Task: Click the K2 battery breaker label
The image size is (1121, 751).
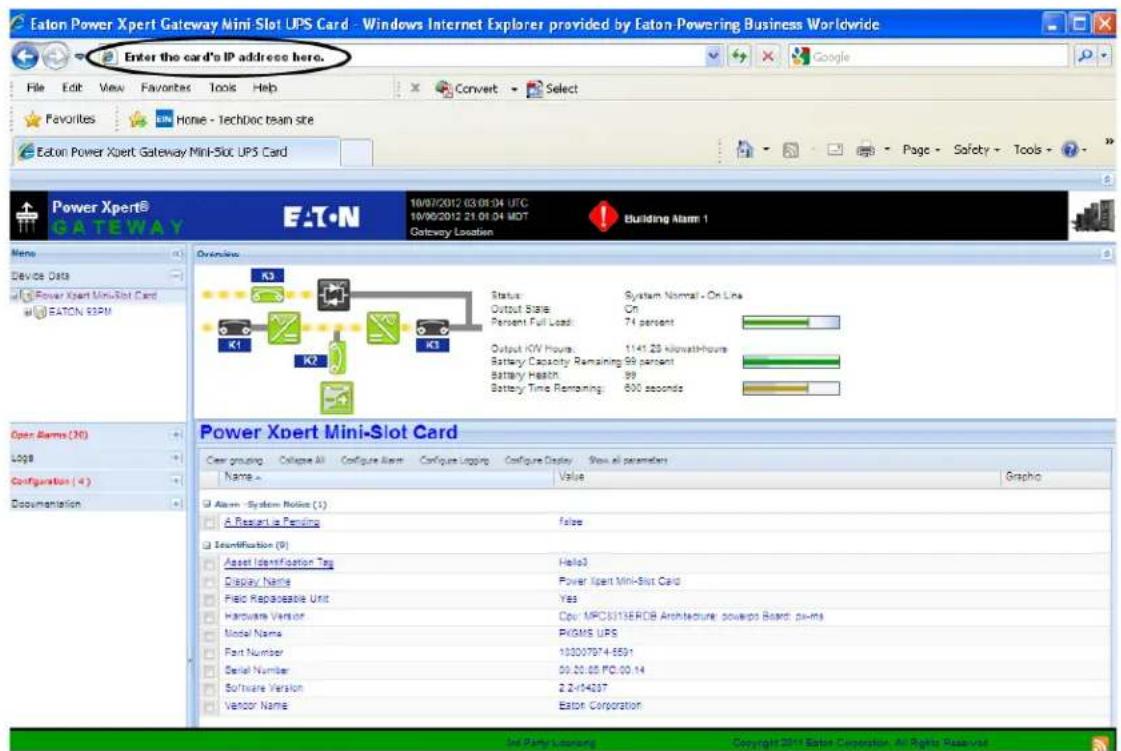Action: (310, 361)
